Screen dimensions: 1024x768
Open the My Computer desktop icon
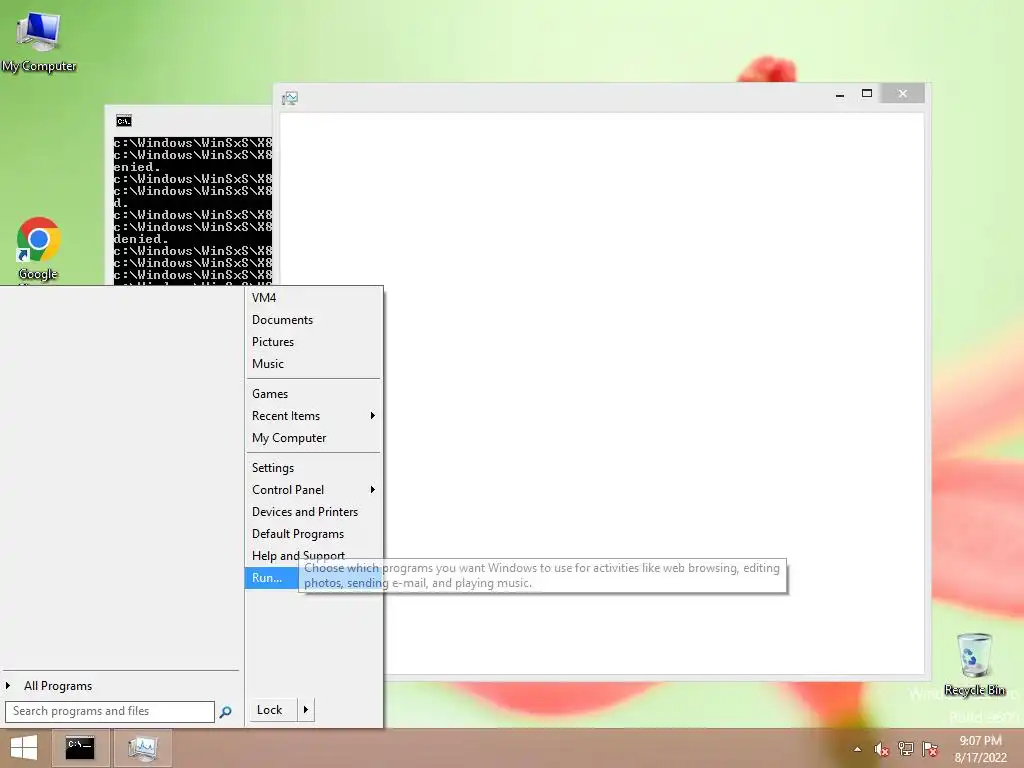point(39,41)
